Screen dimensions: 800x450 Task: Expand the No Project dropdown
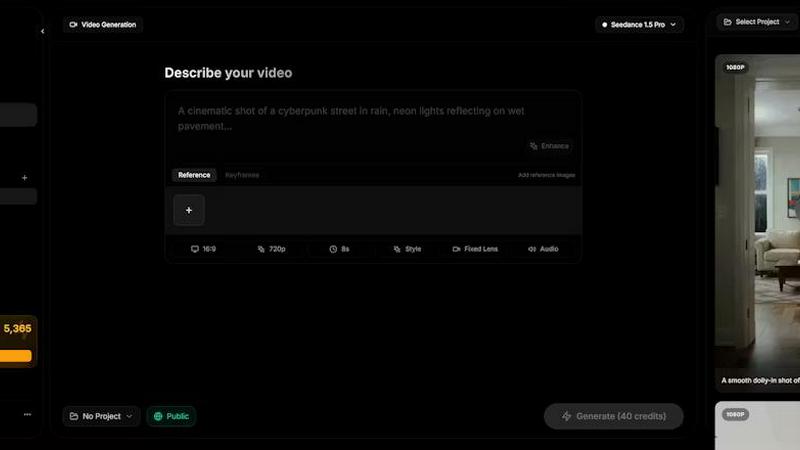tap(101, 416)
